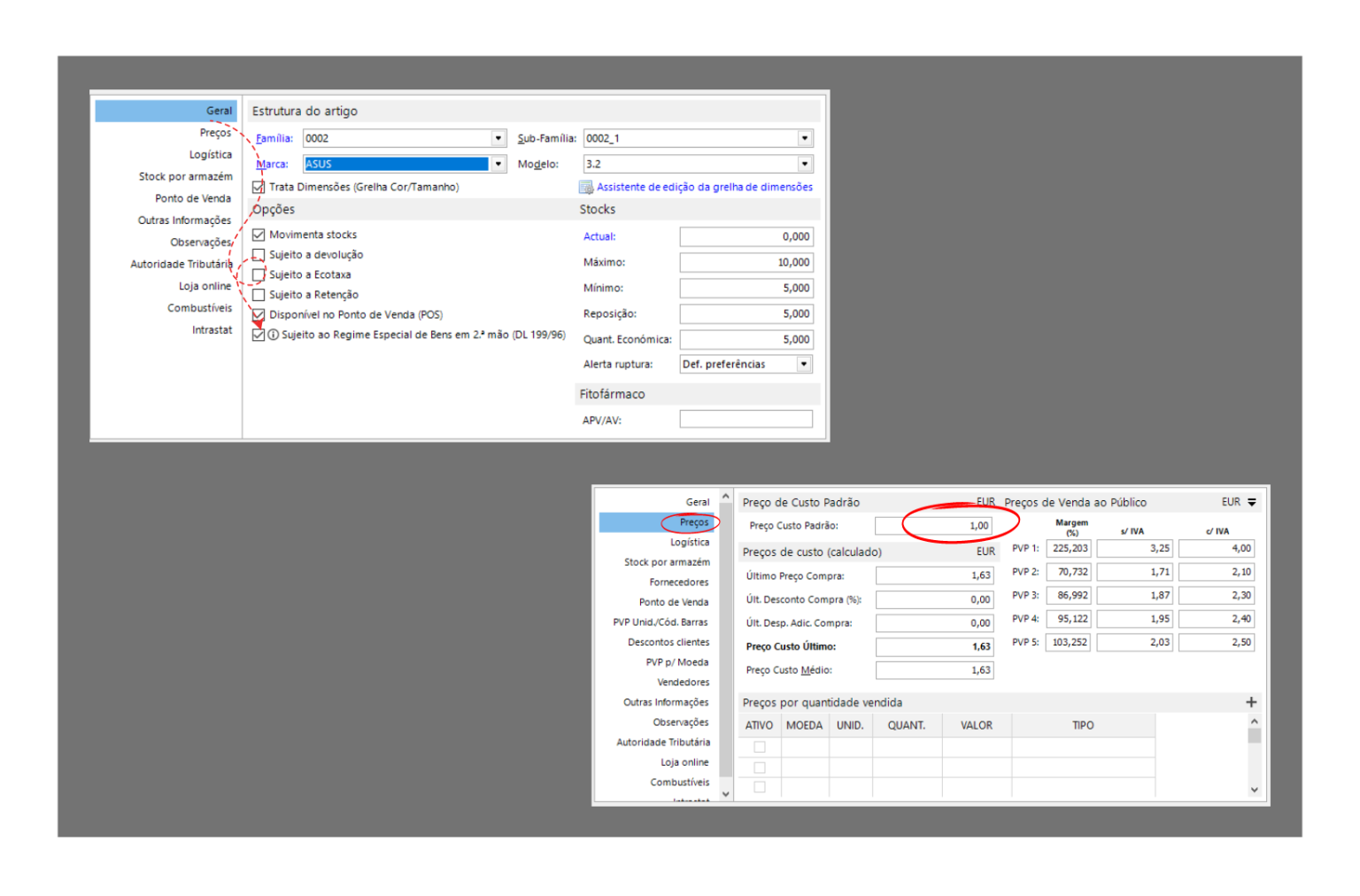Toggle Disponível no Ponto de Venda (POS)
This screenshot has width=1360, height=896.
[259, 314]
